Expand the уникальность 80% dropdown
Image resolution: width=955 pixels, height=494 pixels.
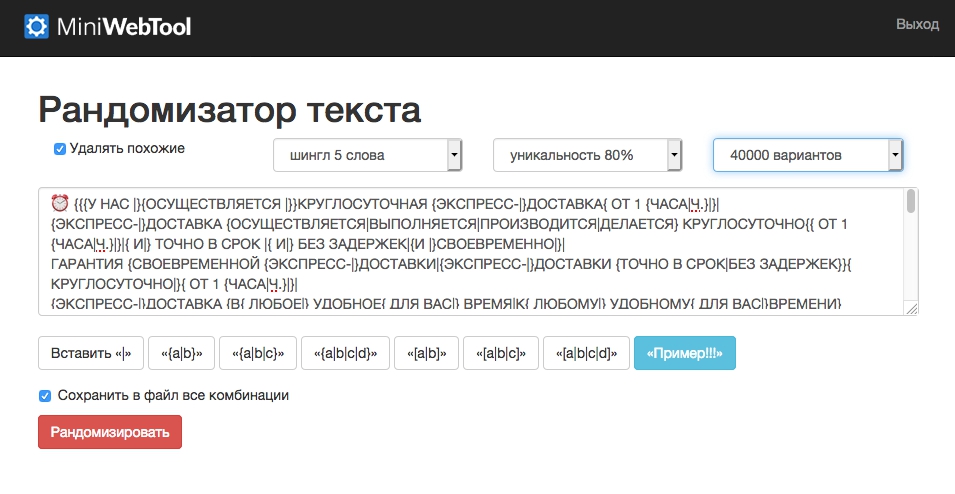point(587,155)
